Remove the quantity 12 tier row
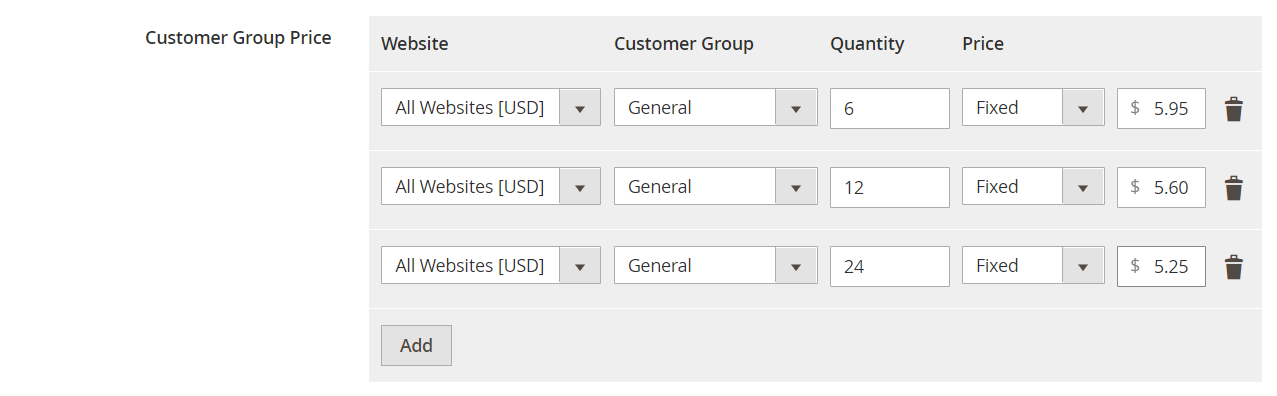The height and width of the screenshot is (396, 1277). point(1234,188)
